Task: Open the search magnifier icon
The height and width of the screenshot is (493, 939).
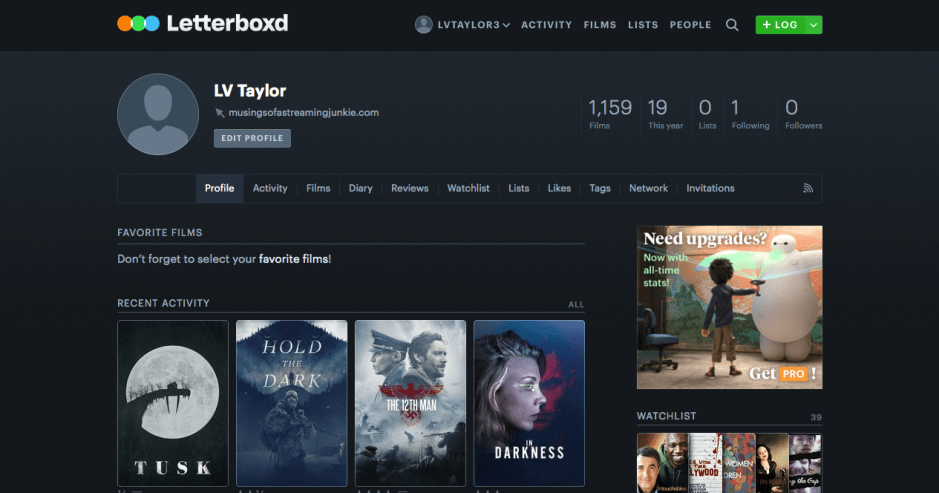Action: click(x=733, y=25)
